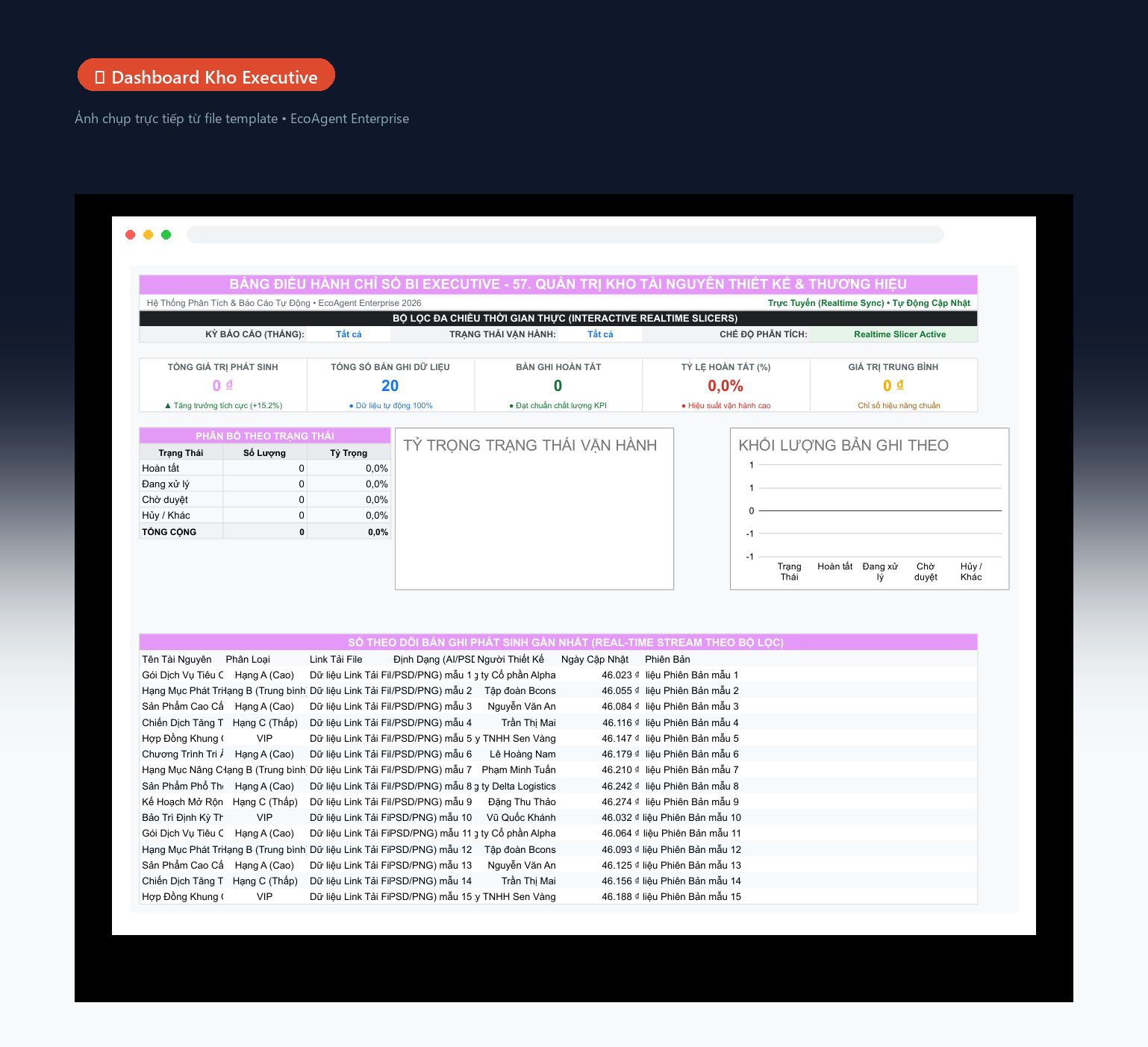1148x1047 pixels.
Task: Click the Bảng Điều Hành Chỉ Số BI title
Action: point(568,284)
